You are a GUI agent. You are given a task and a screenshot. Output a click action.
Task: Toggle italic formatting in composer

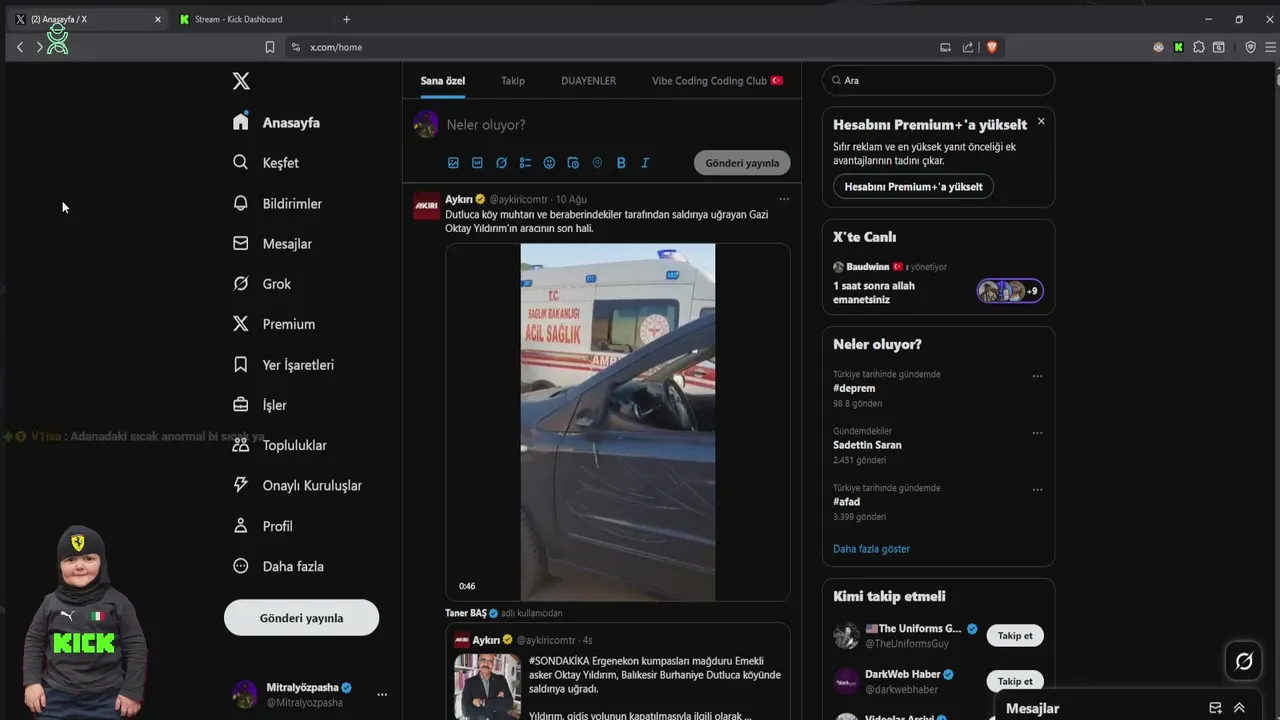[x=645, y=163]
